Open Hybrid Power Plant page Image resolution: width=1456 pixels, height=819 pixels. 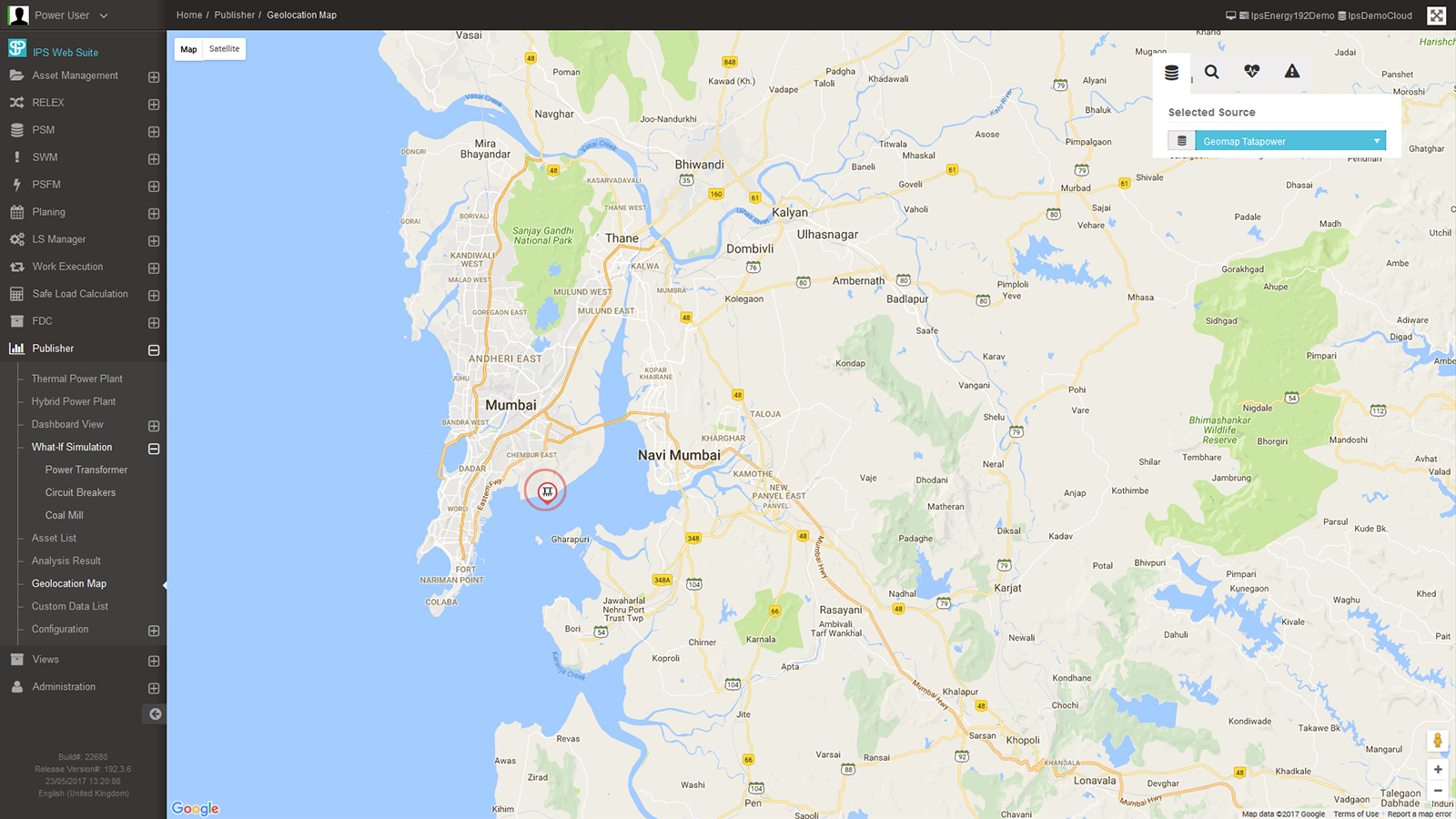[x=74, y=401]
